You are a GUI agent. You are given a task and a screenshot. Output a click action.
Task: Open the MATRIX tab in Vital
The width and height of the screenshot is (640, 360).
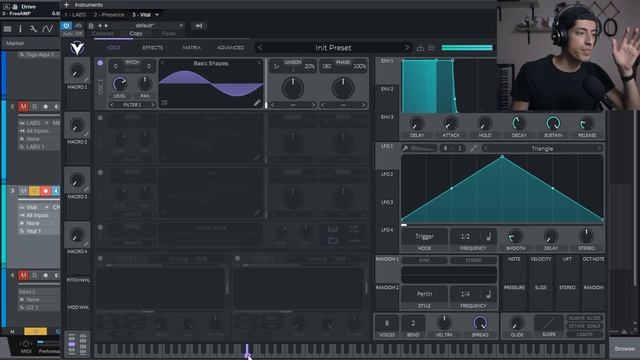click(191, 48)
